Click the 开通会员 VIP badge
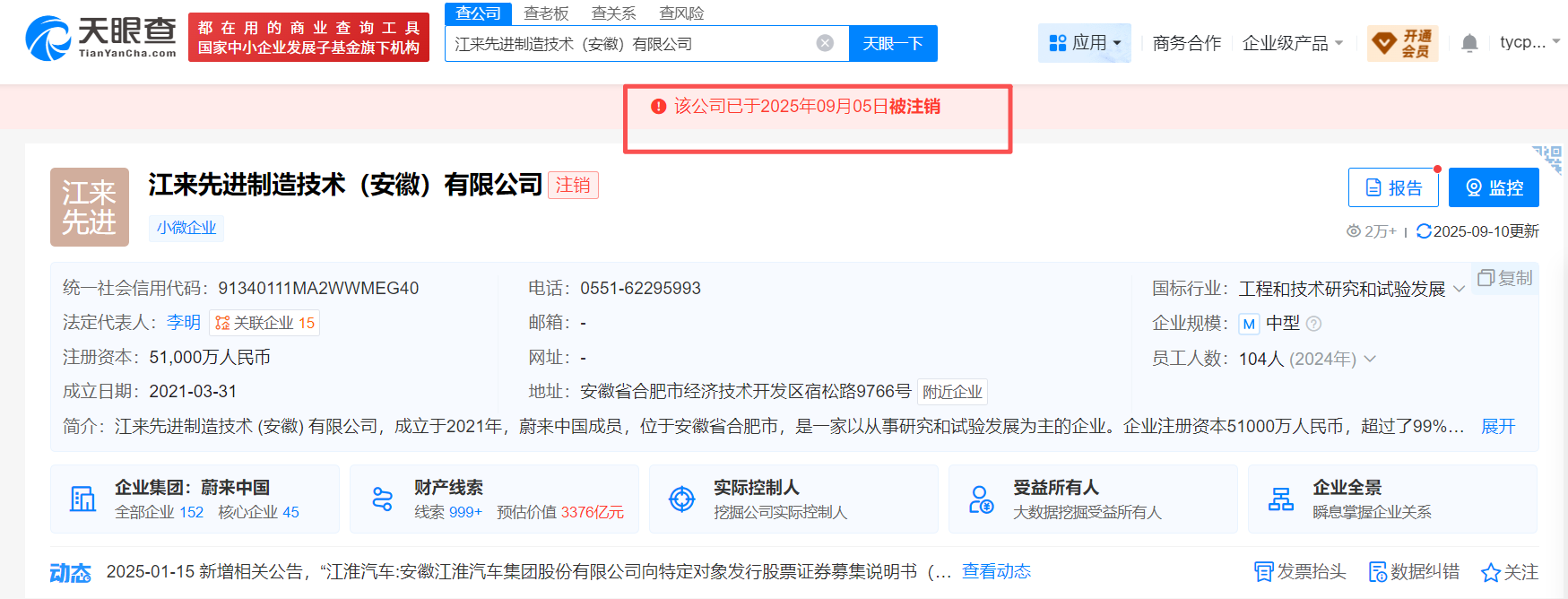 (x=1403, y=43)
